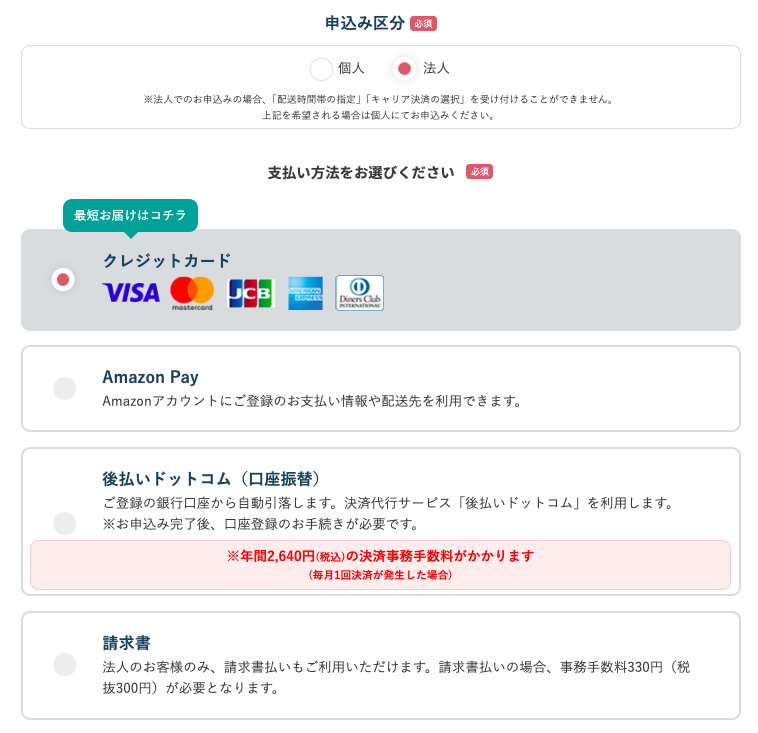The height and width of the screenshot is (733, 758).
Task: Click the 最短お届けはコチラ speech bubble
Action: tap(130, 216)
